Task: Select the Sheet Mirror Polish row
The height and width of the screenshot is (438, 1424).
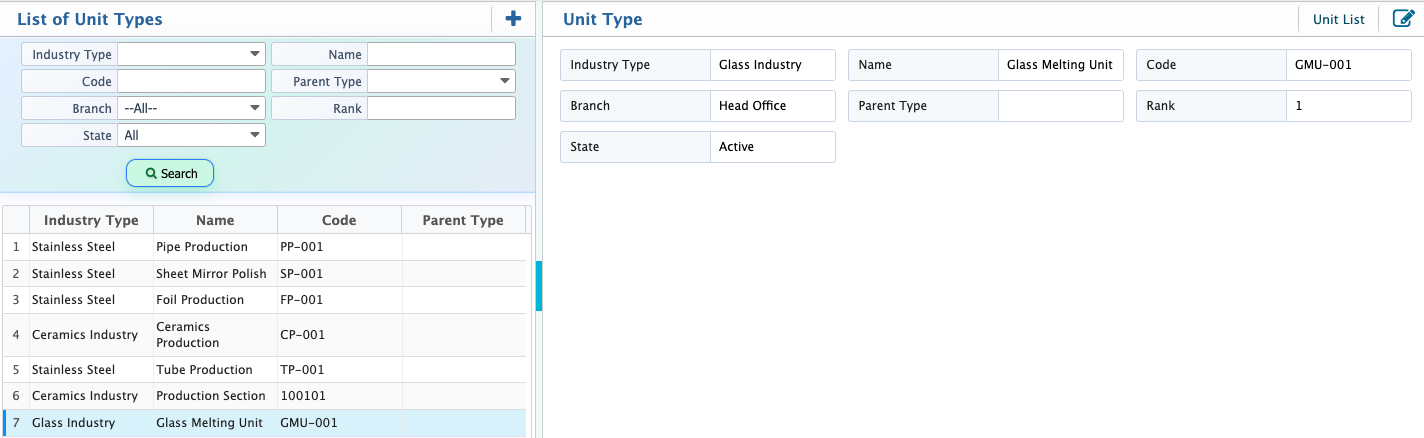Action: click(264, 273)
